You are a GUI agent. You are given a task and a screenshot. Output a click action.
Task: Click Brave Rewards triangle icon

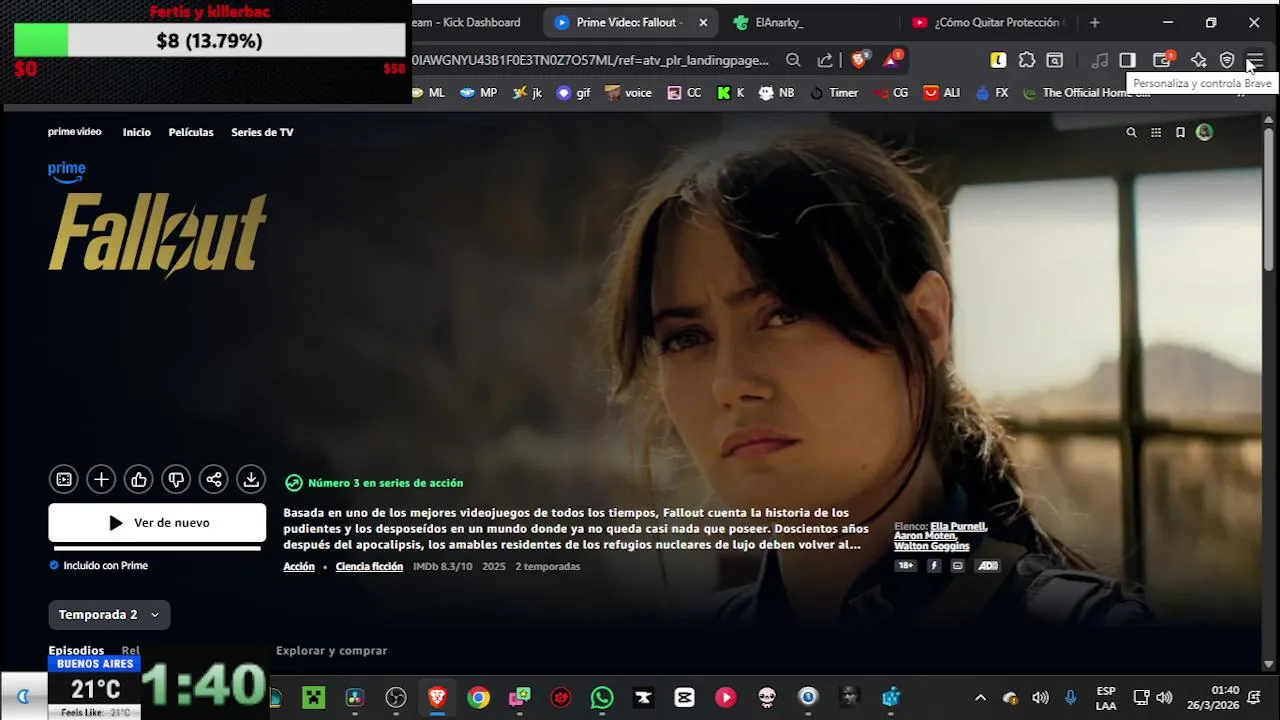[891, 60]
